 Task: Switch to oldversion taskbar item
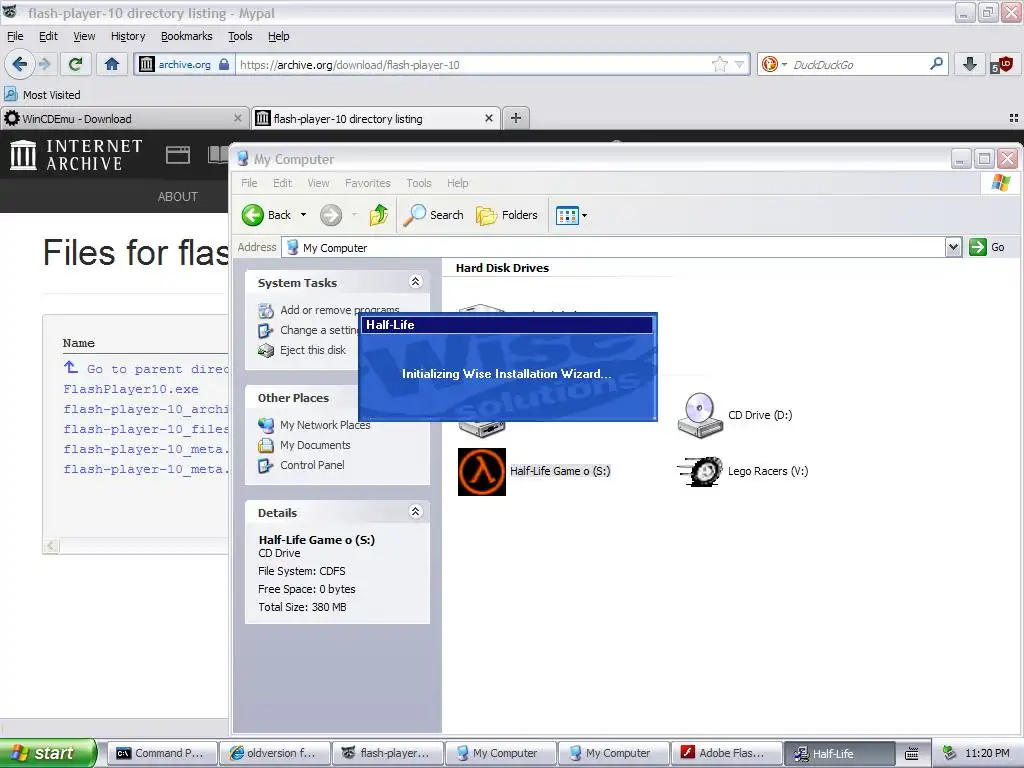pos(275,753)
